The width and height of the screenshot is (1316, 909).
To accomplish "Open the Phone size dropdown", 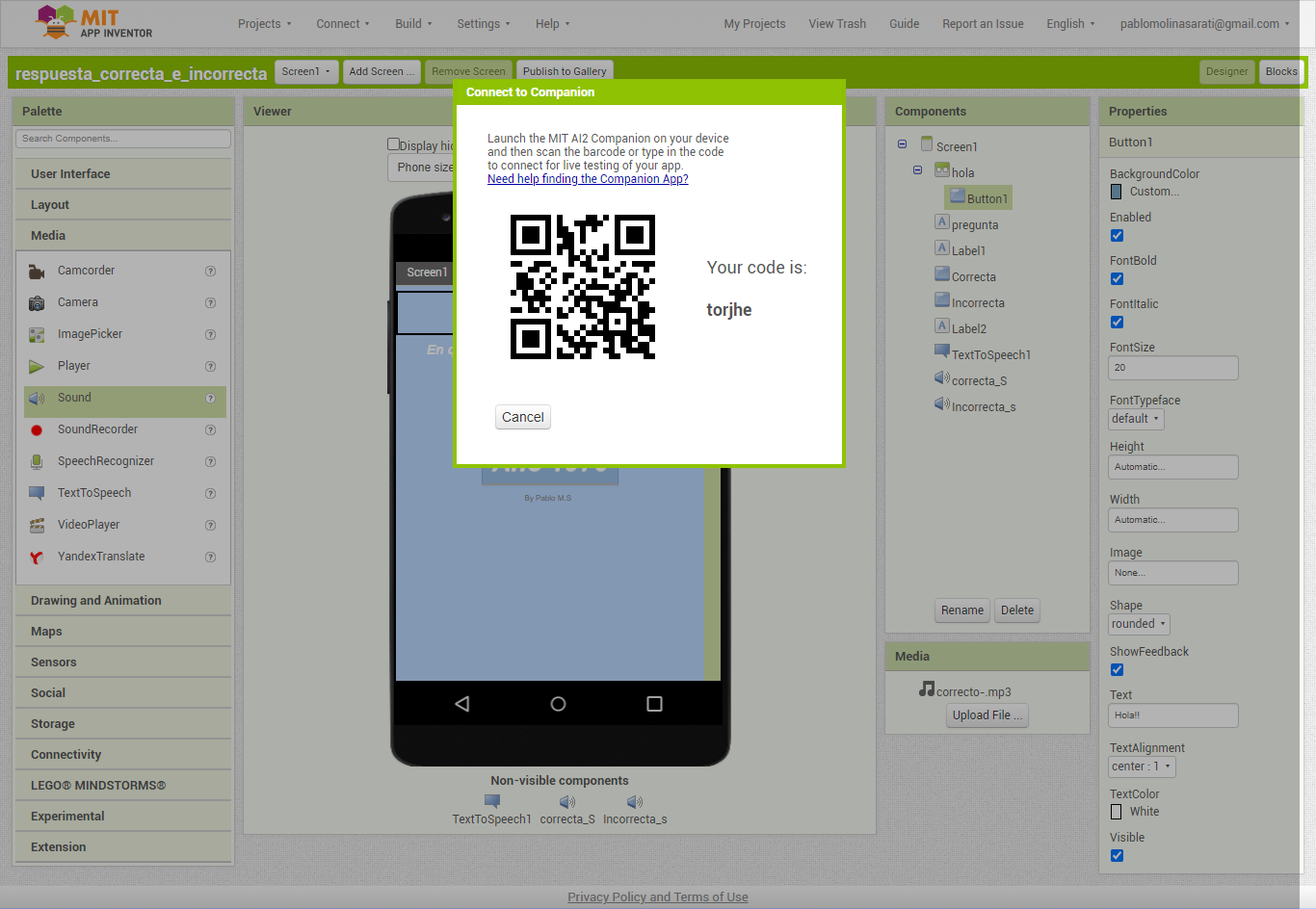I will pyautogui.click(x=422, y=168).
